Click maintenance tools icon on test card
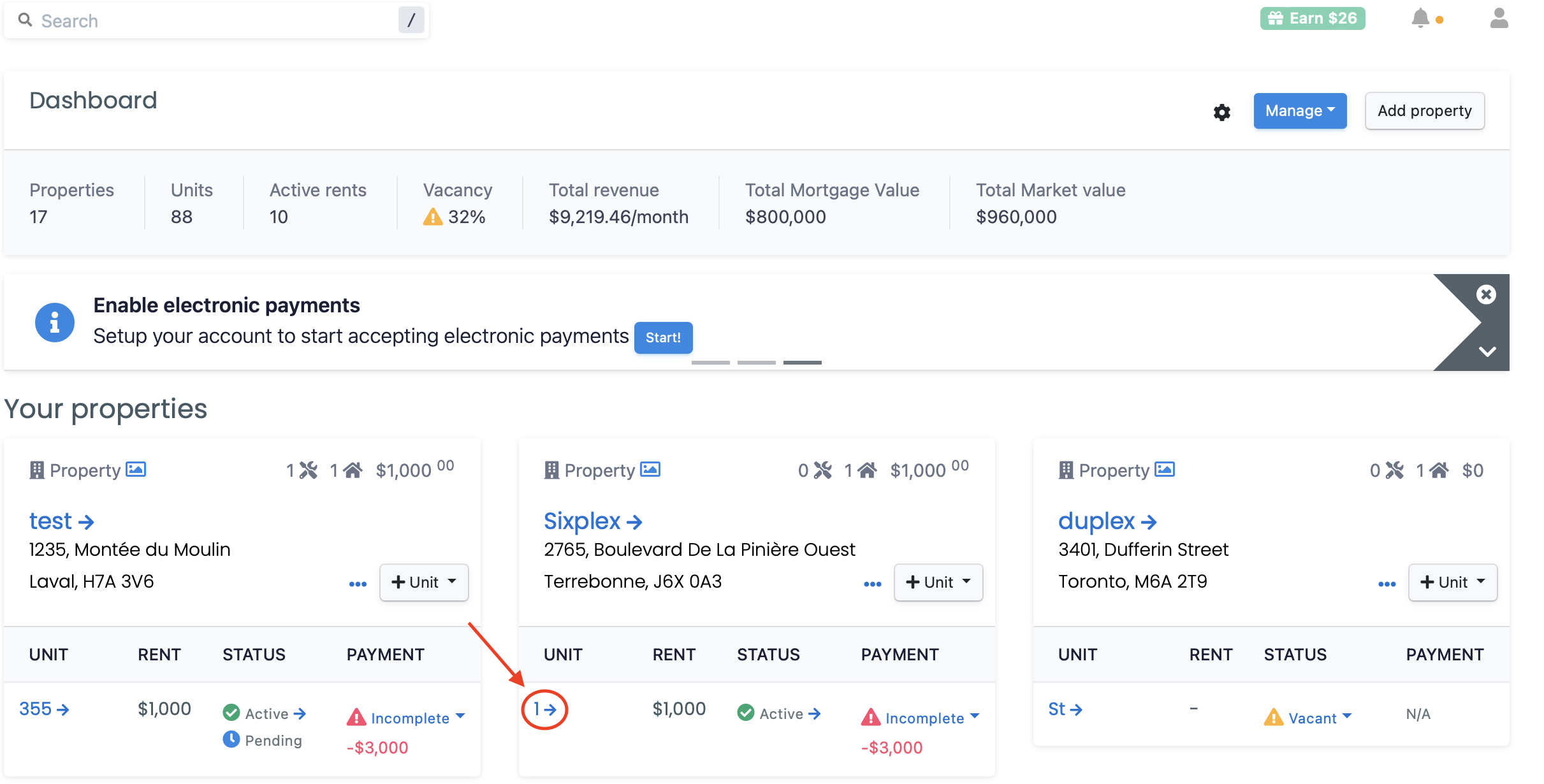The image size is (1544, 784). pos(309,470)
